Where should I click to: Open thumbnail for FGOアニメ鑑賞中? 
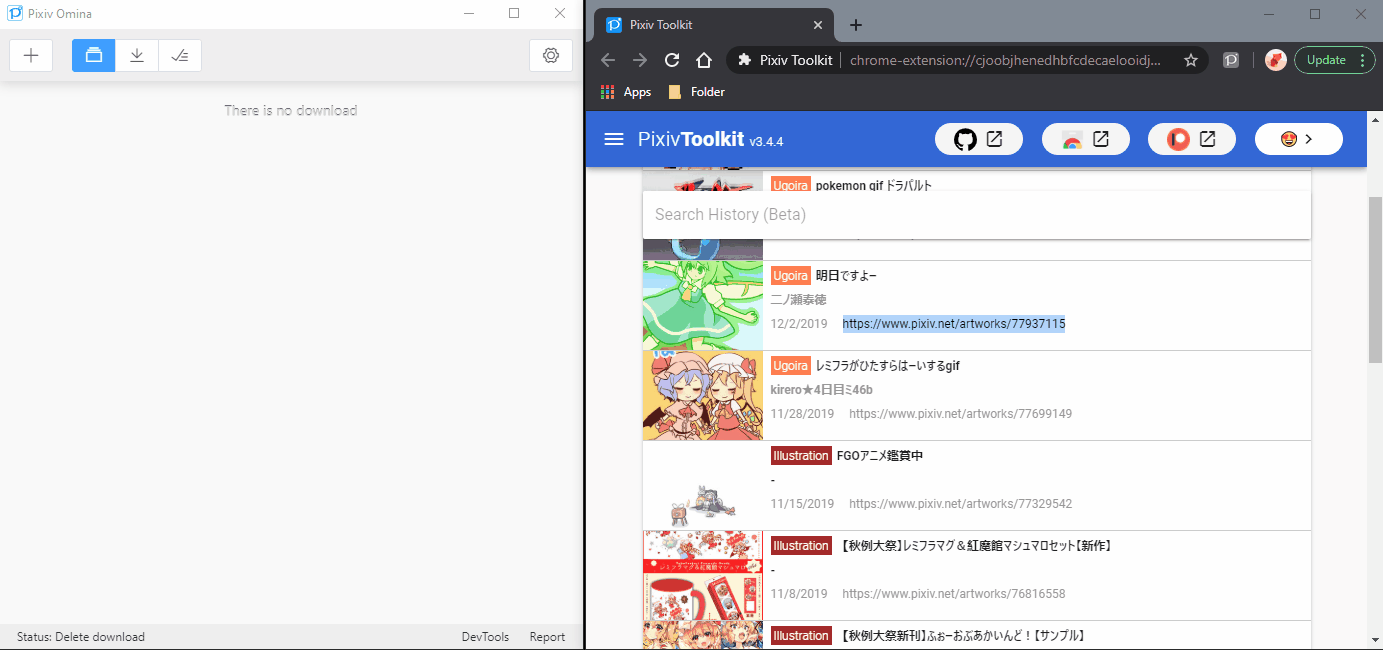coord(703,485)
